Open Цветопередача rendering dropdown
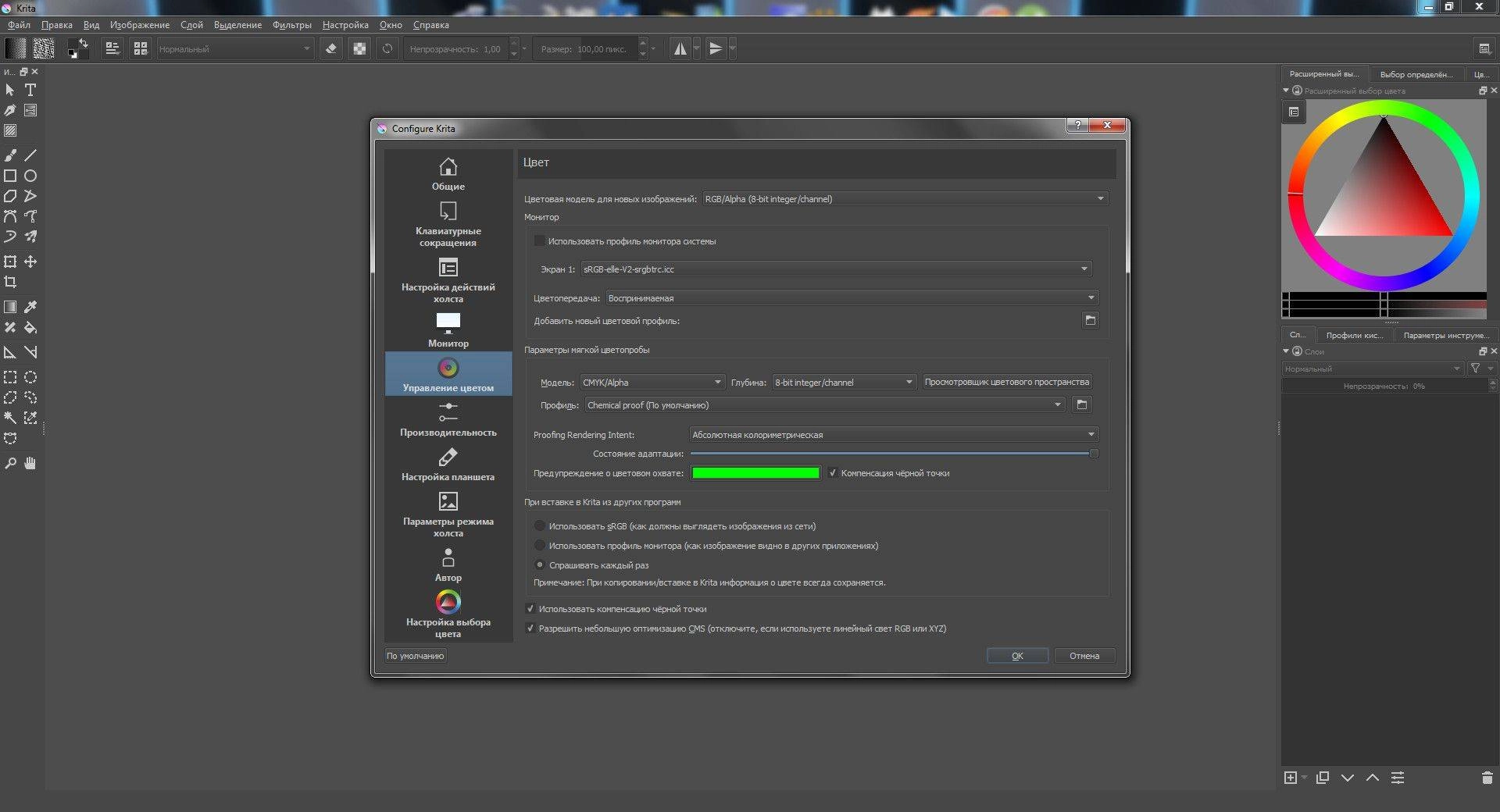Screen dimensions: 1500x812 852,298
